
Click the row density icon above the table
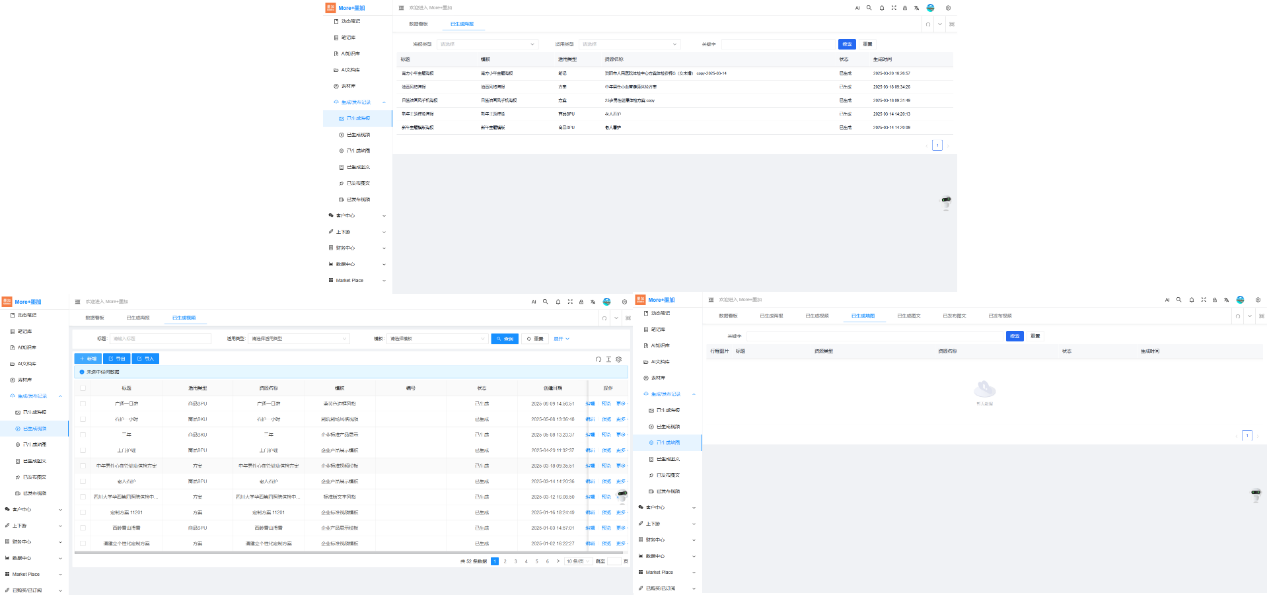608,358
